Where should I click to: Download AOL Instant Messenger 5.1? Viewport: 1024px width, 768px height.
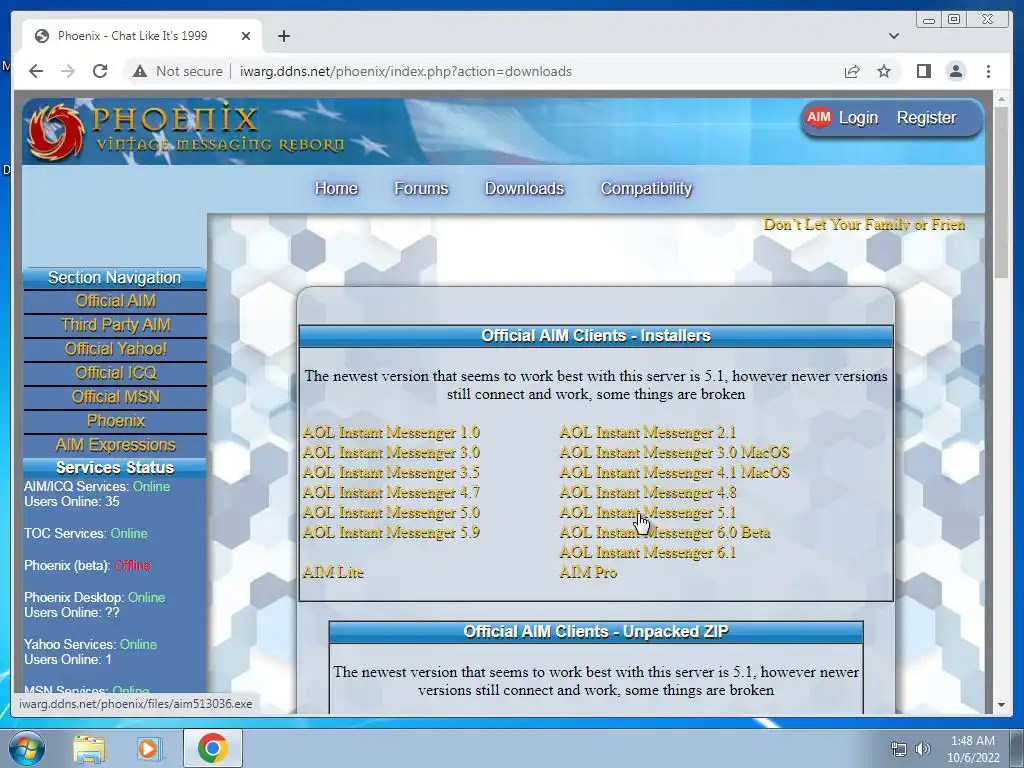click(648, 513)
